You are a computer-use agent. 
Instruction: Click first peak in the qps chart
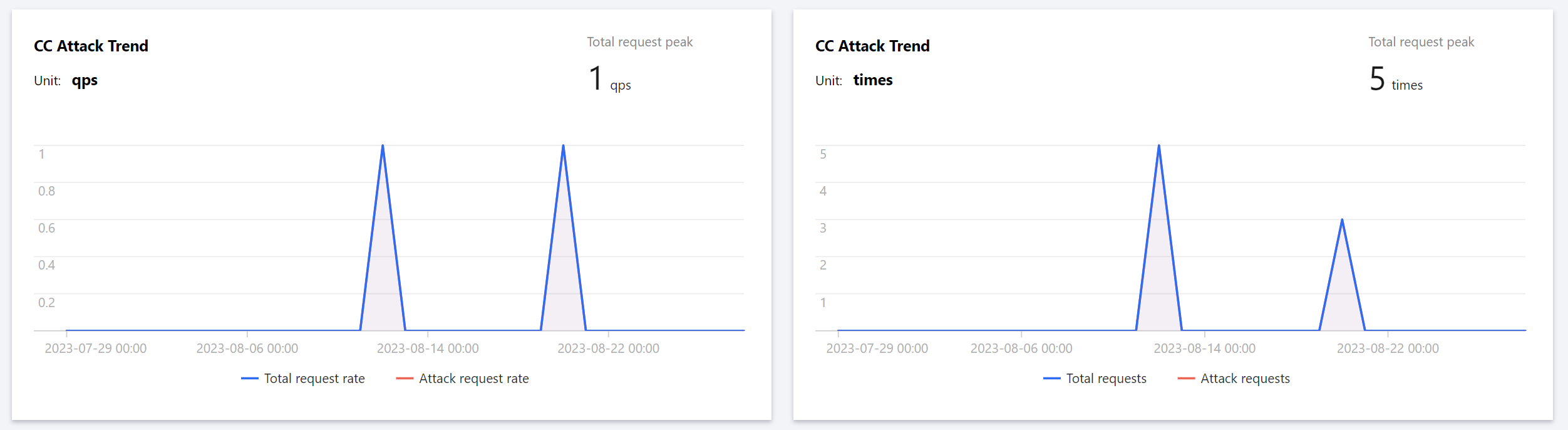(383, 146)
